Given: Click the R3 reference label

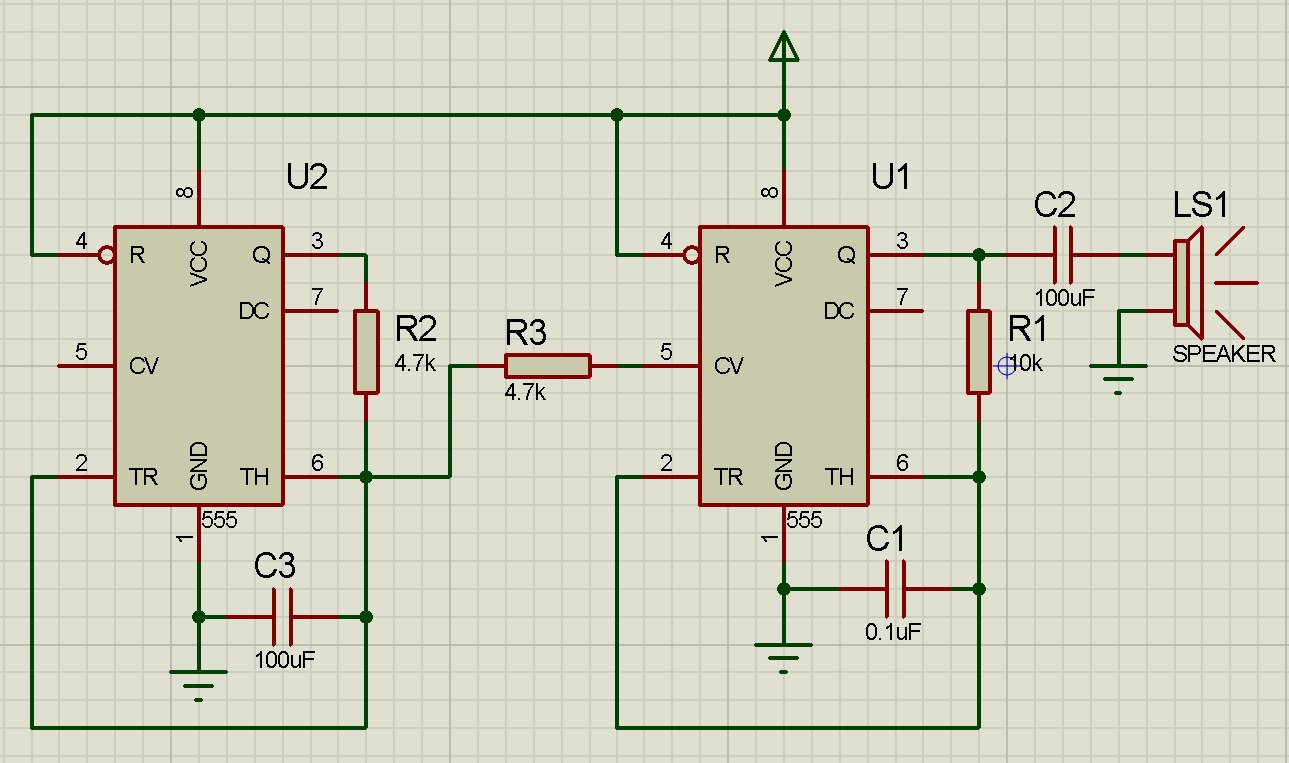Looking at the screenshot, I should pyautogui.click(x=527, y=333).
